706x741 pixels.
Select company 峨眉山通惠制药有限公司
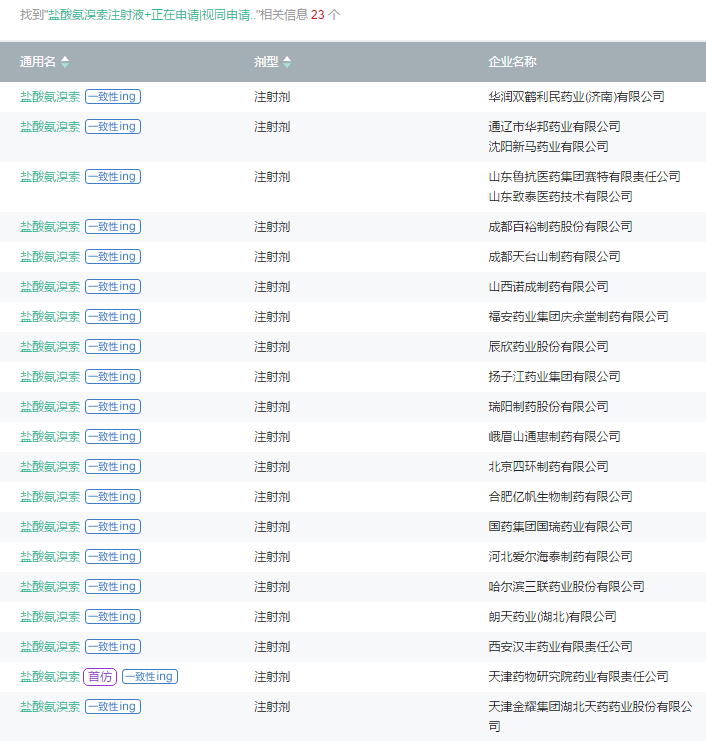[x=554, y=437]
